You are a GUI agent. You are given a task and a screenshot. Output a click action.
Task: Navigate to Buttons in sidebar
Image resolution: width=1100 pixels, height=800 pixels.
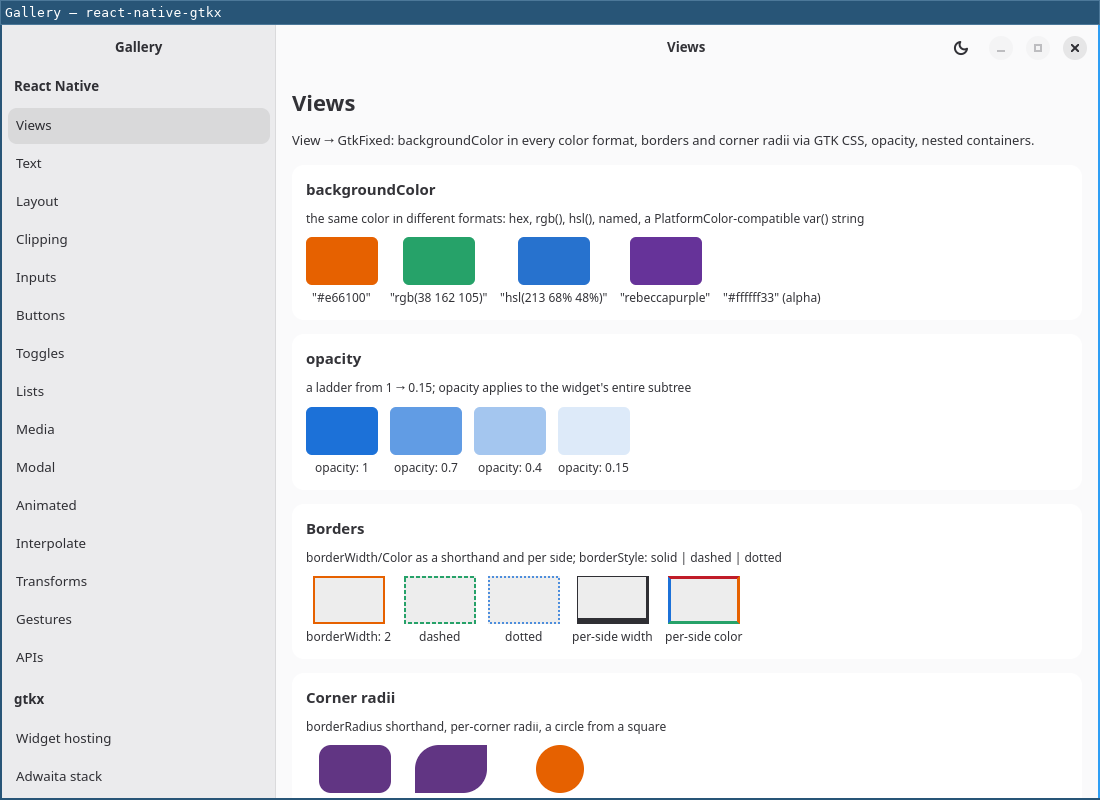139,315
